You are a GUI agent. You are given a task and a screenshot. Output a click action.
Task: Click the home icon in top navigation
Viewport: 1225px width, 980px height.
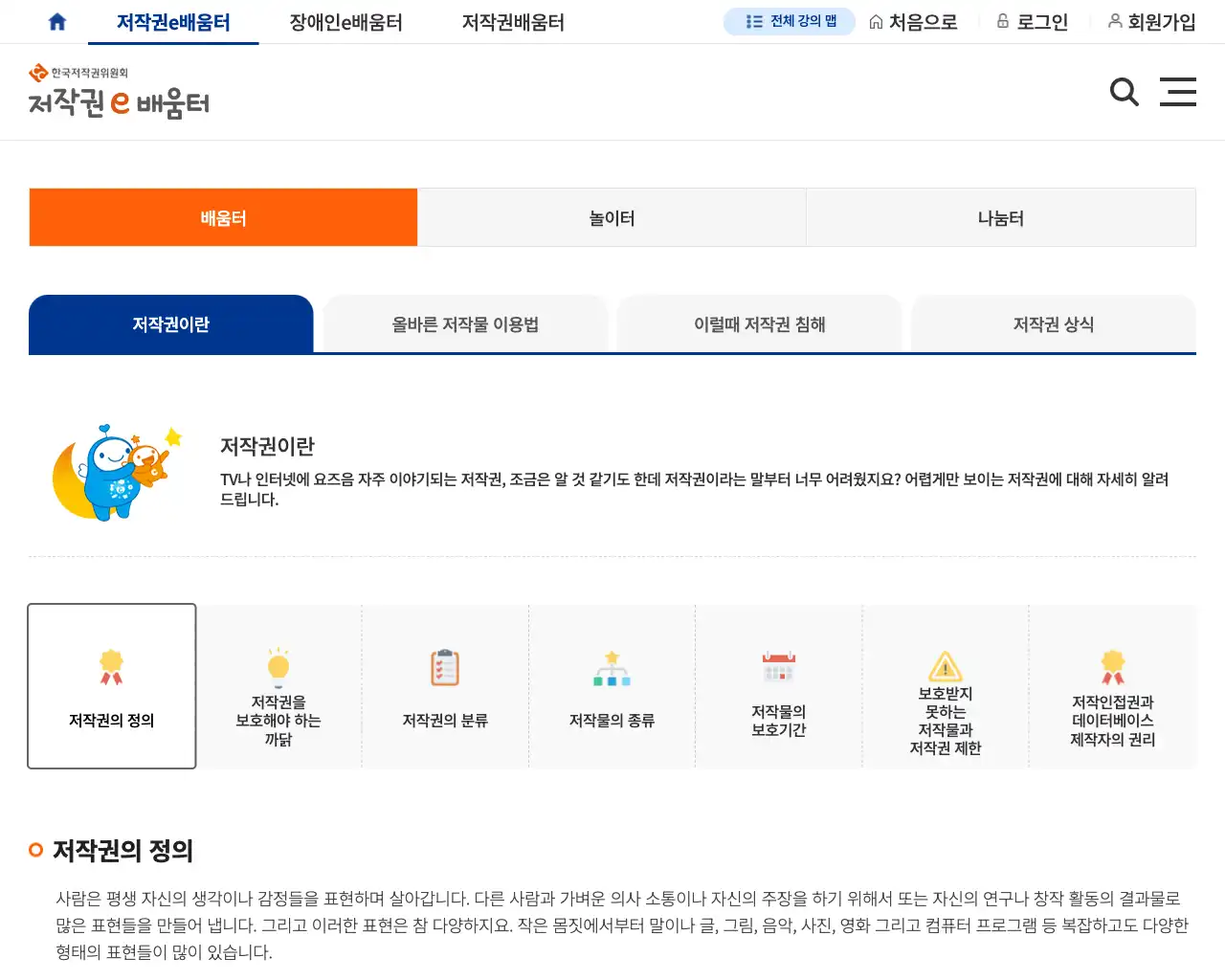pos(56,21)
